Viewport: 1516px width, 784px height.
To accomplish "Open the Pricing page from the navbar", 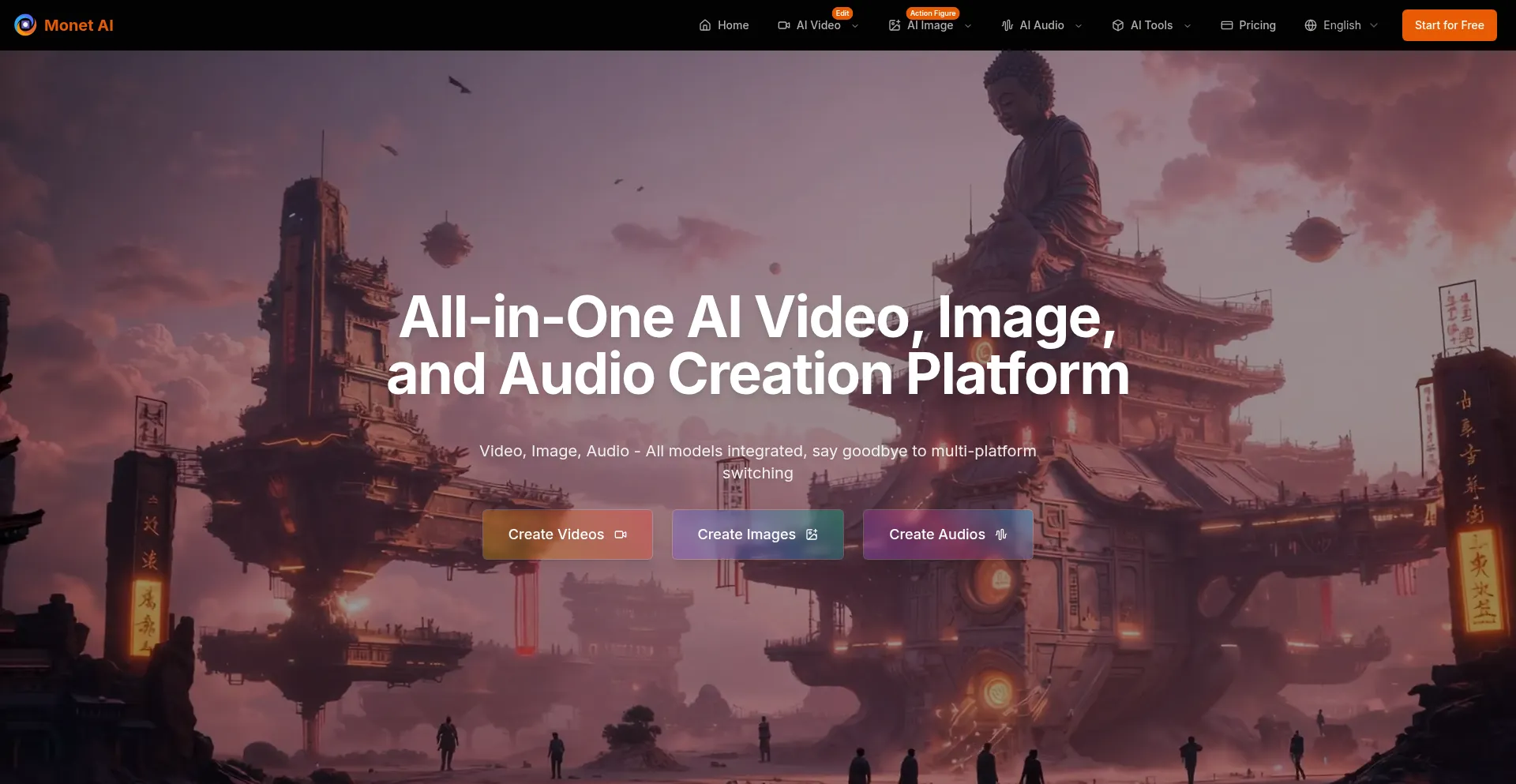I will pos(1257,25).
